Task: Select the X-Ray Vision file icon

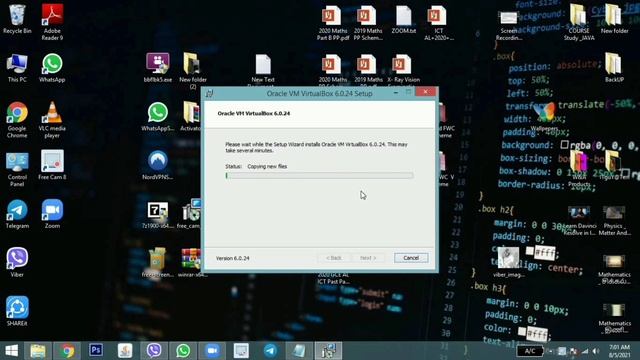Action: tap(403, 69)
